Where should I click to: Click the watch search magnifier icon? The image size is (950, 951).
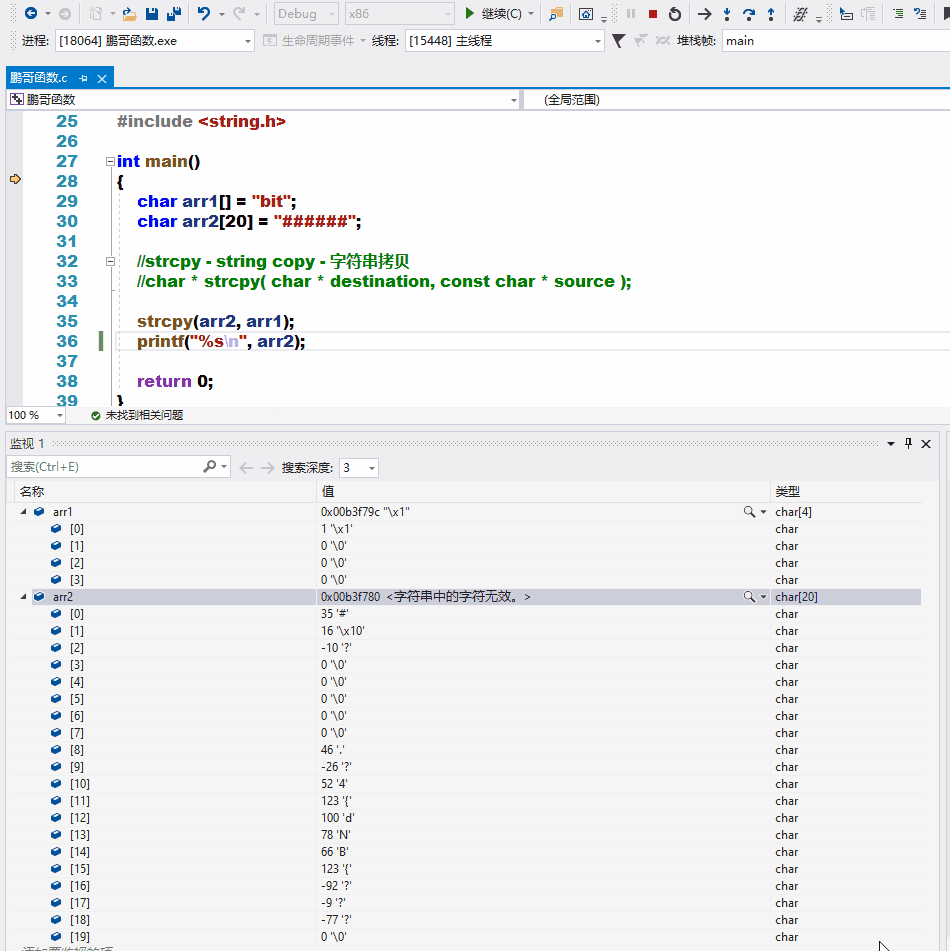point(209,466)
